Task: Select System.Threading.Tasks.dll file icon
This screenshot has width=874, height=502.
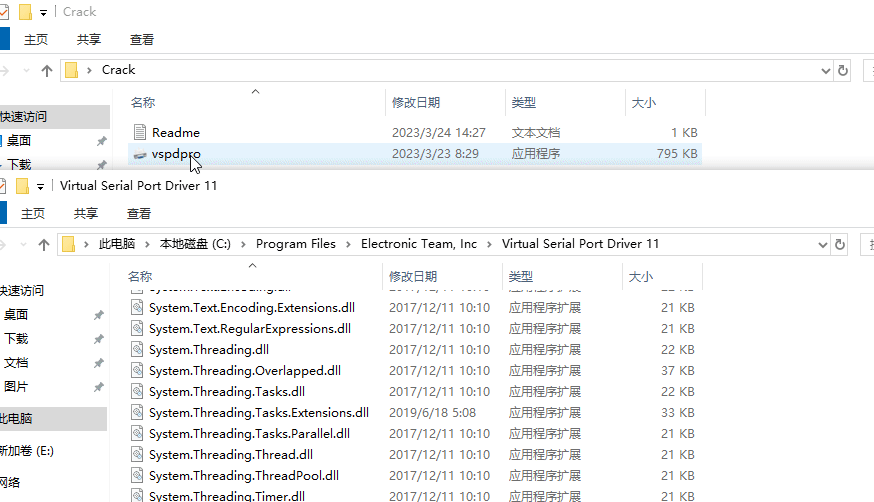Action: [137, 391]
